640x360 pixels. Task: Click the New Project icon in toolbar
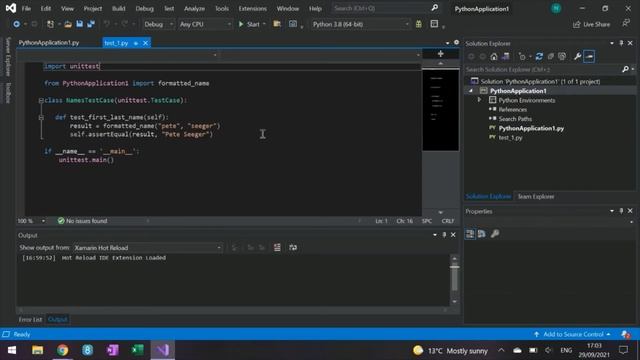click(50, 24)
